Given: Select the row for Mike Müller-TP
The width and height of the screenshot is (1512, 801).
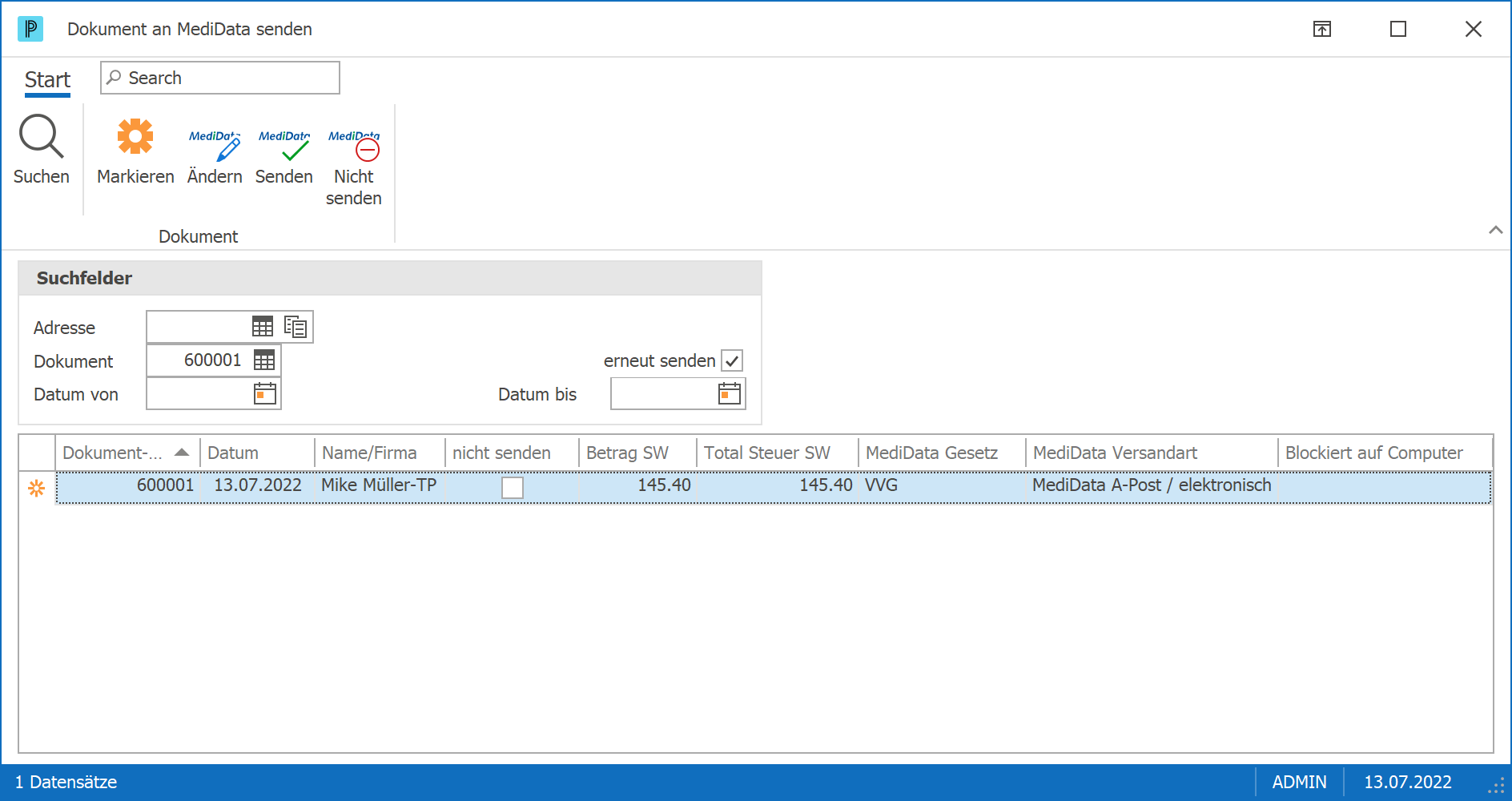Looking at the screenshot, I should pyautogui.click(x=774, y=487).
